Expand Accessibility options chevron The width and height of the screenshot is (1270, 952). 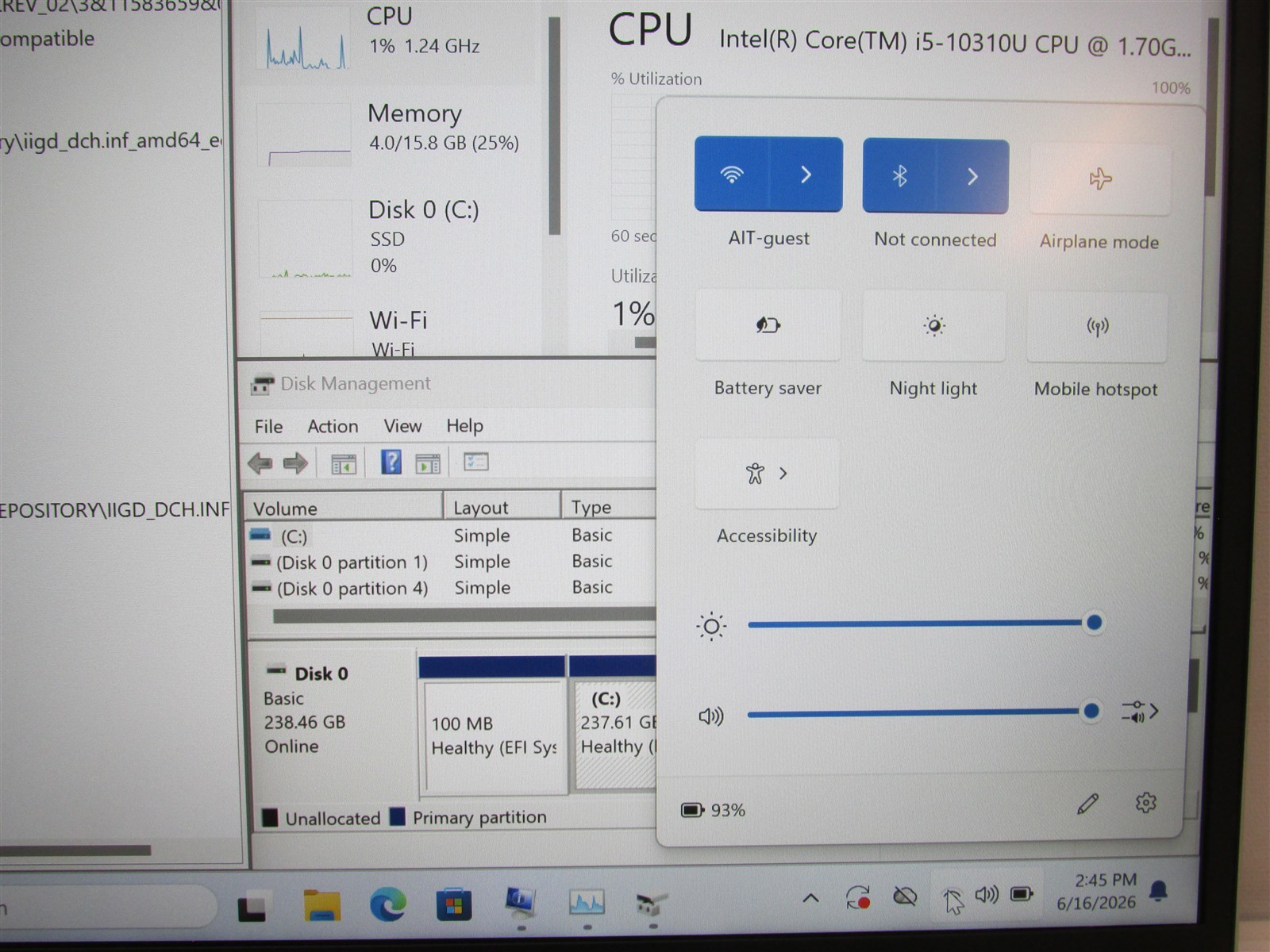coord(783,474)
